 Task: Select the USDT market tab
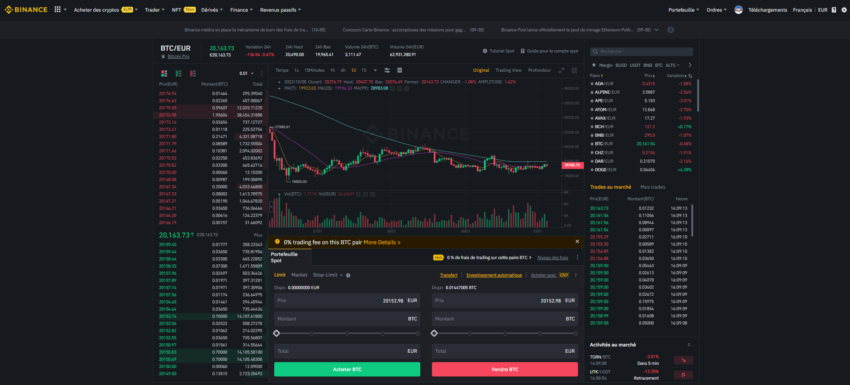pos(635,65)
